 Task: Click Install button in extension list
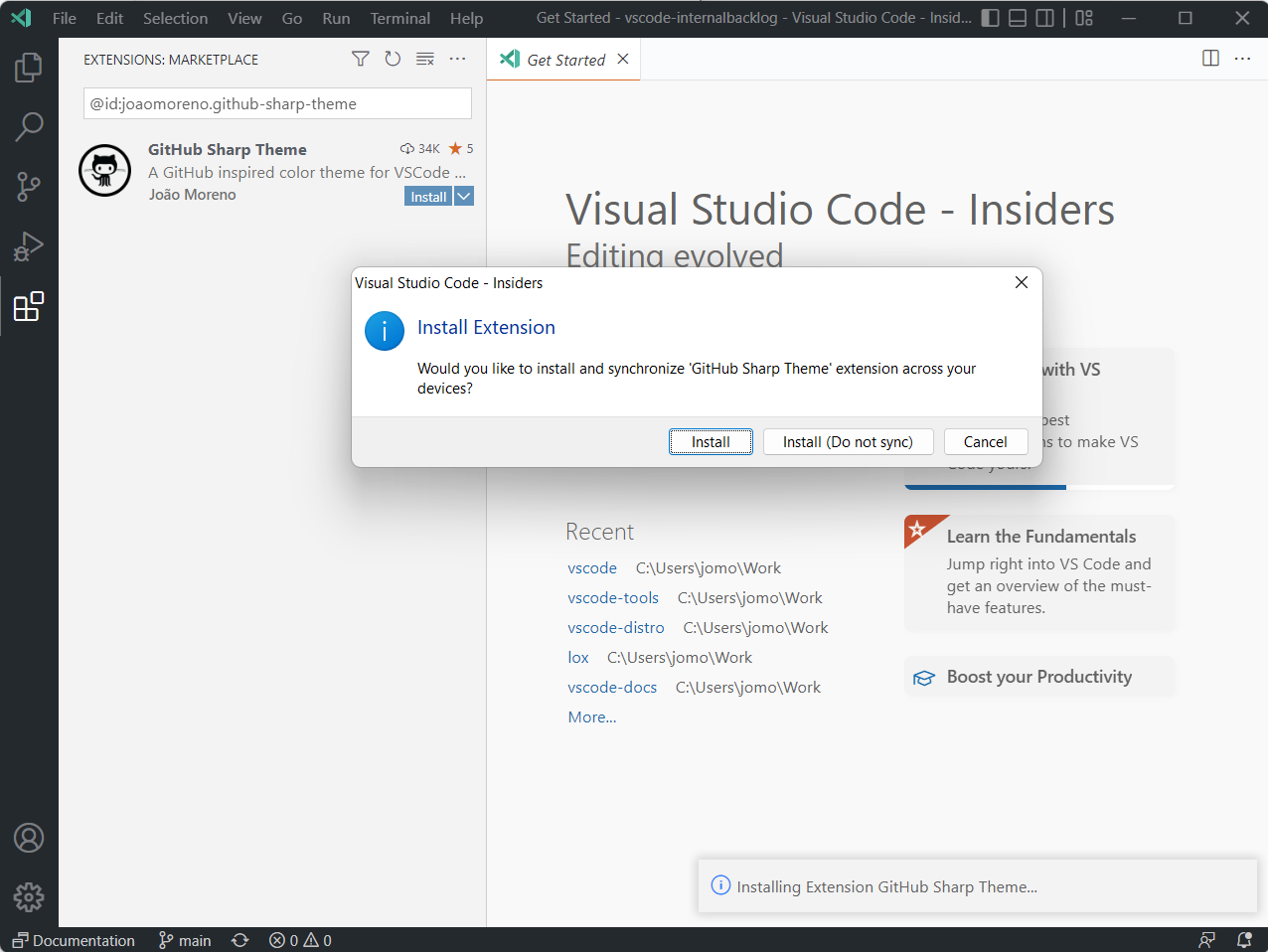428,197
